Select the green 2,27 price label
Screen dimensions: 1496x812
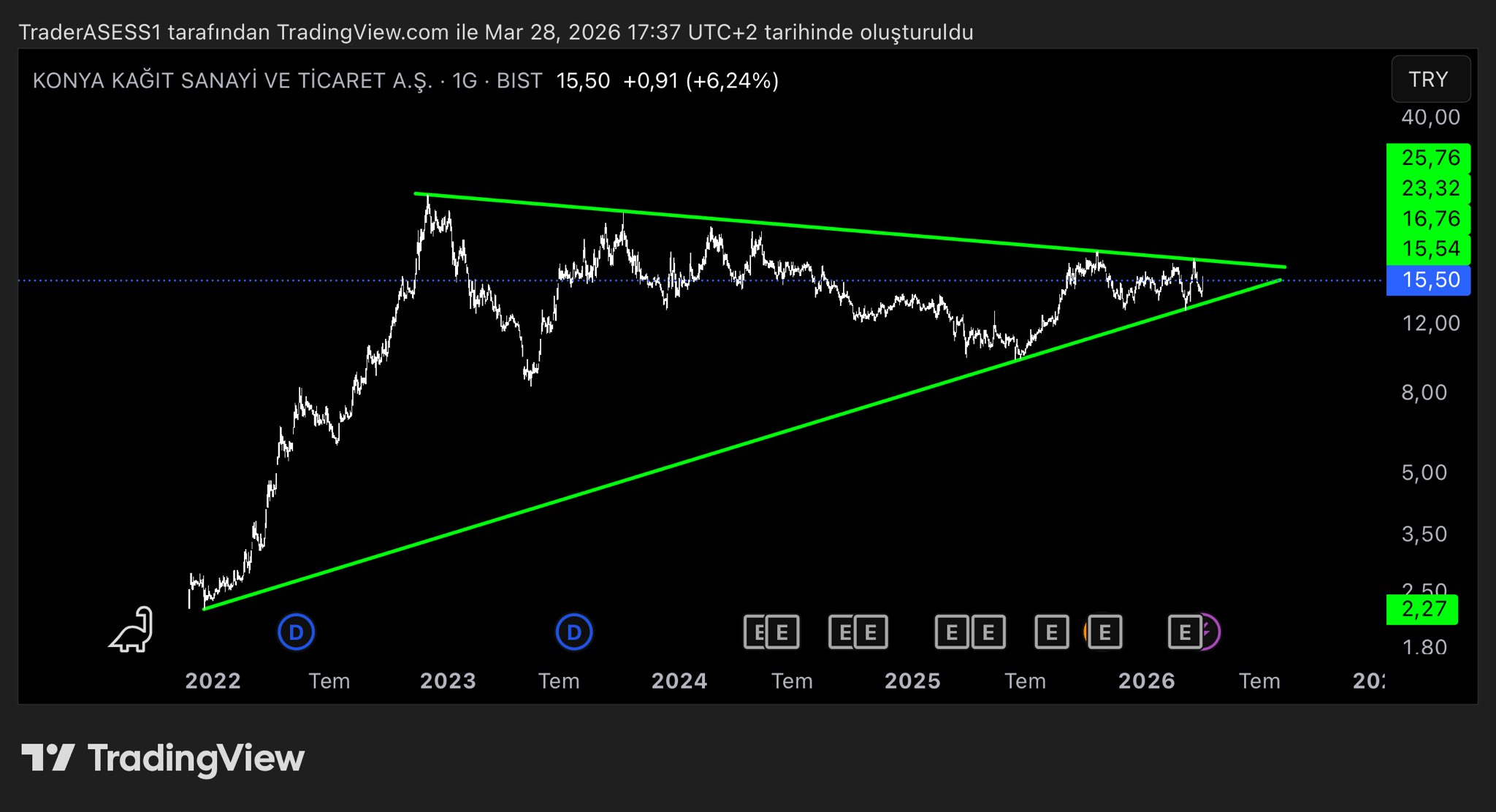coord(1421,609)
